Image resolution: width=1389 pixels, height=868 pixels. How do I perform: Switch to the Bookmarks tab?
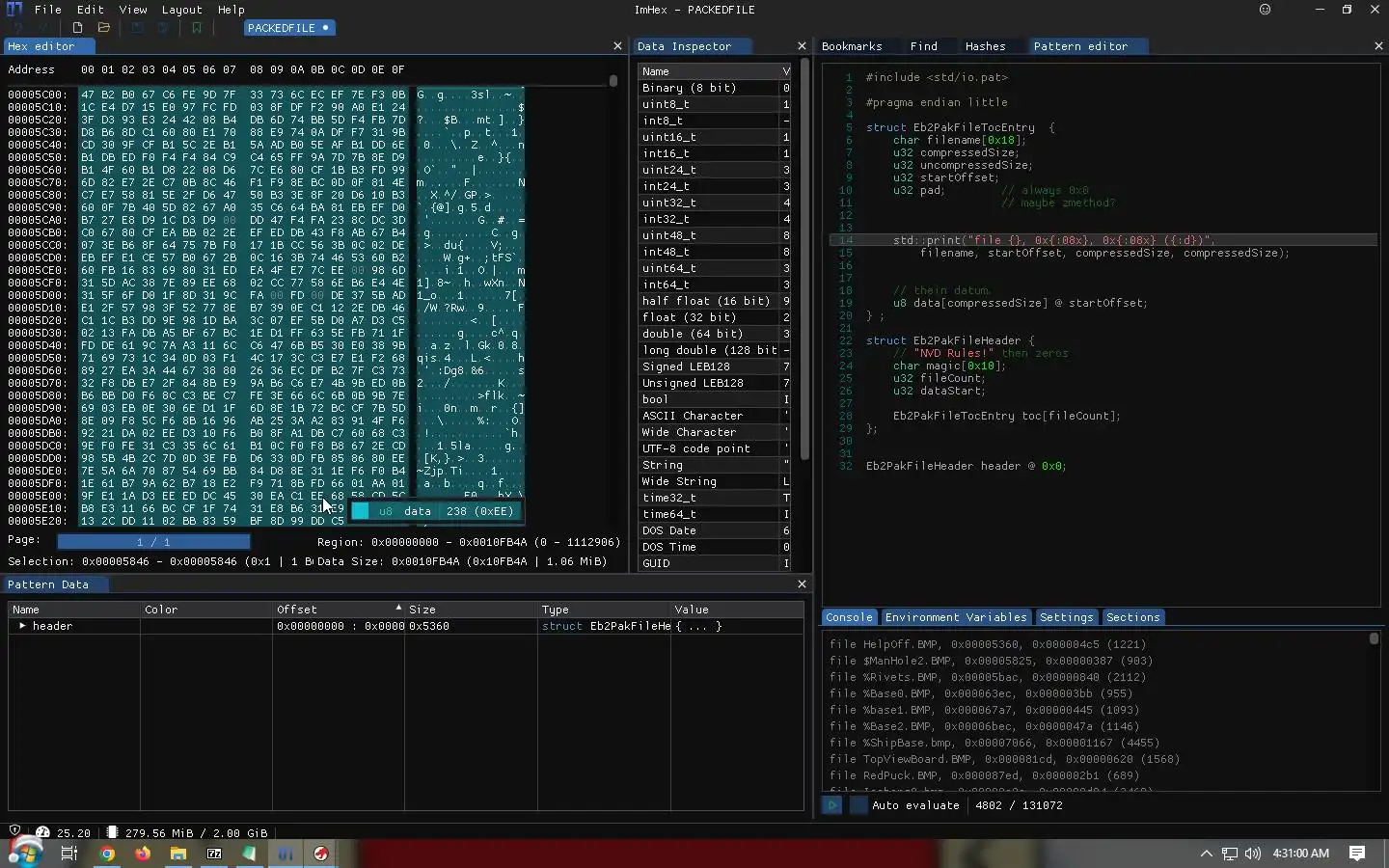point(852,46)
